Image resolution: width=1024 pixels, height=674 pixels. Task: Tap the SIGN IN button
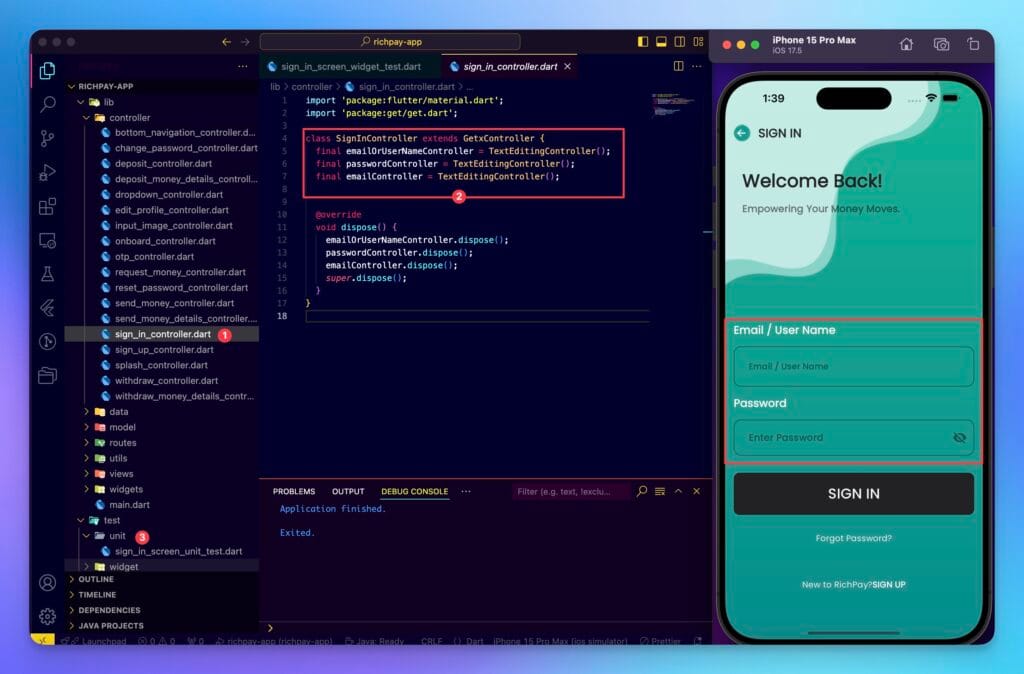coord(854,494)
